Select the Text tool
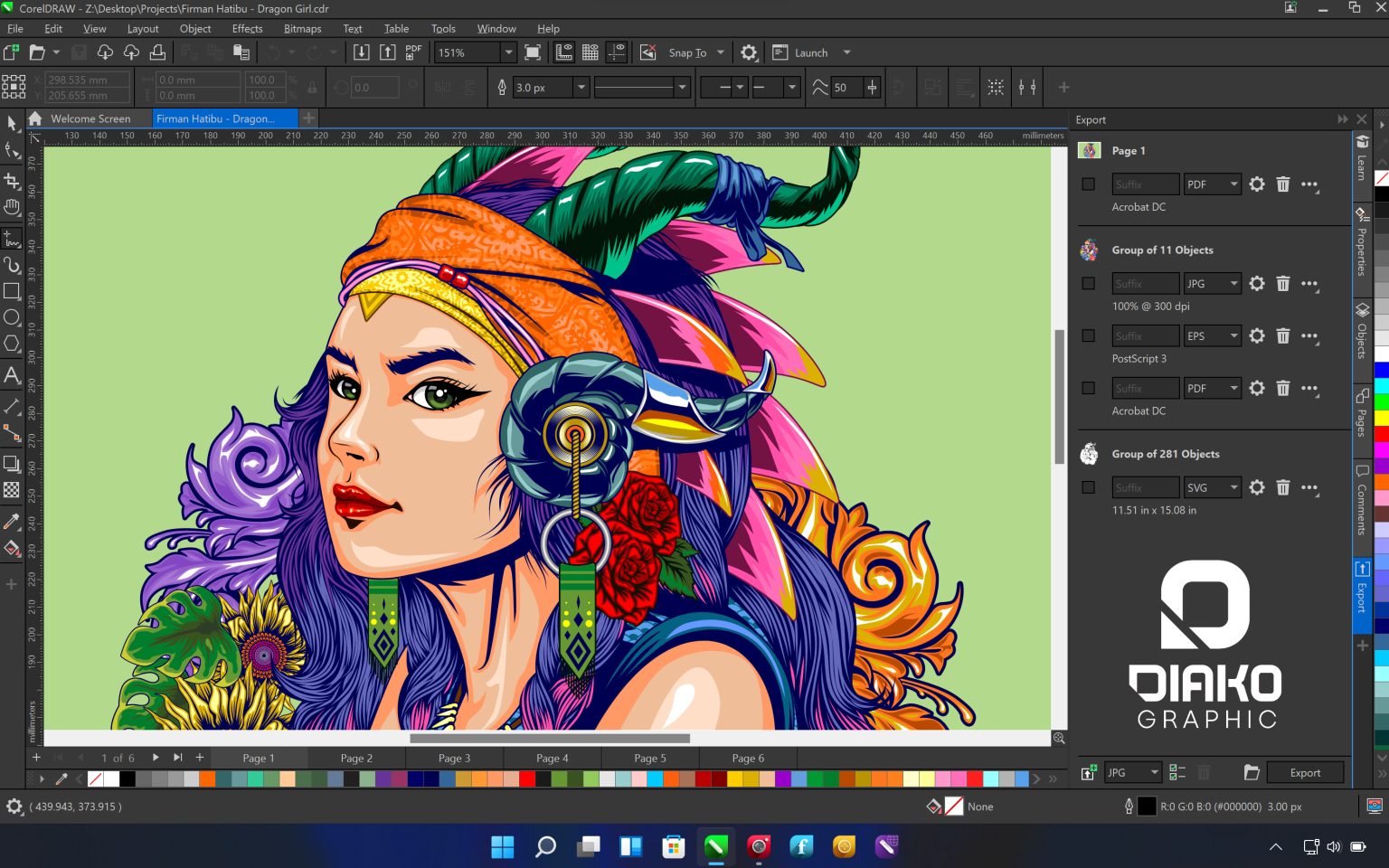 12,375
